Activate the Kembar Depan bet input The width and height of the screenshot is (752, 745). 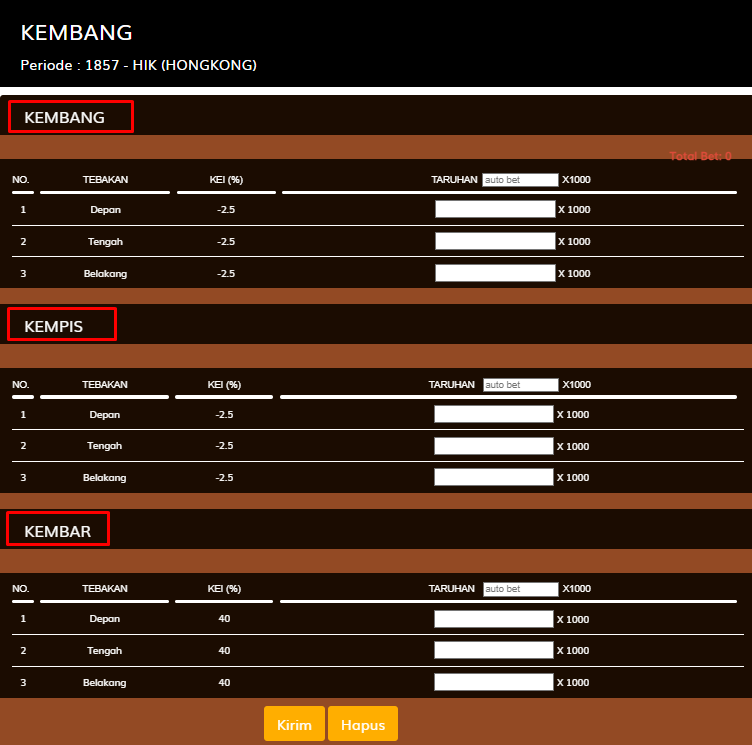[494, 619]
